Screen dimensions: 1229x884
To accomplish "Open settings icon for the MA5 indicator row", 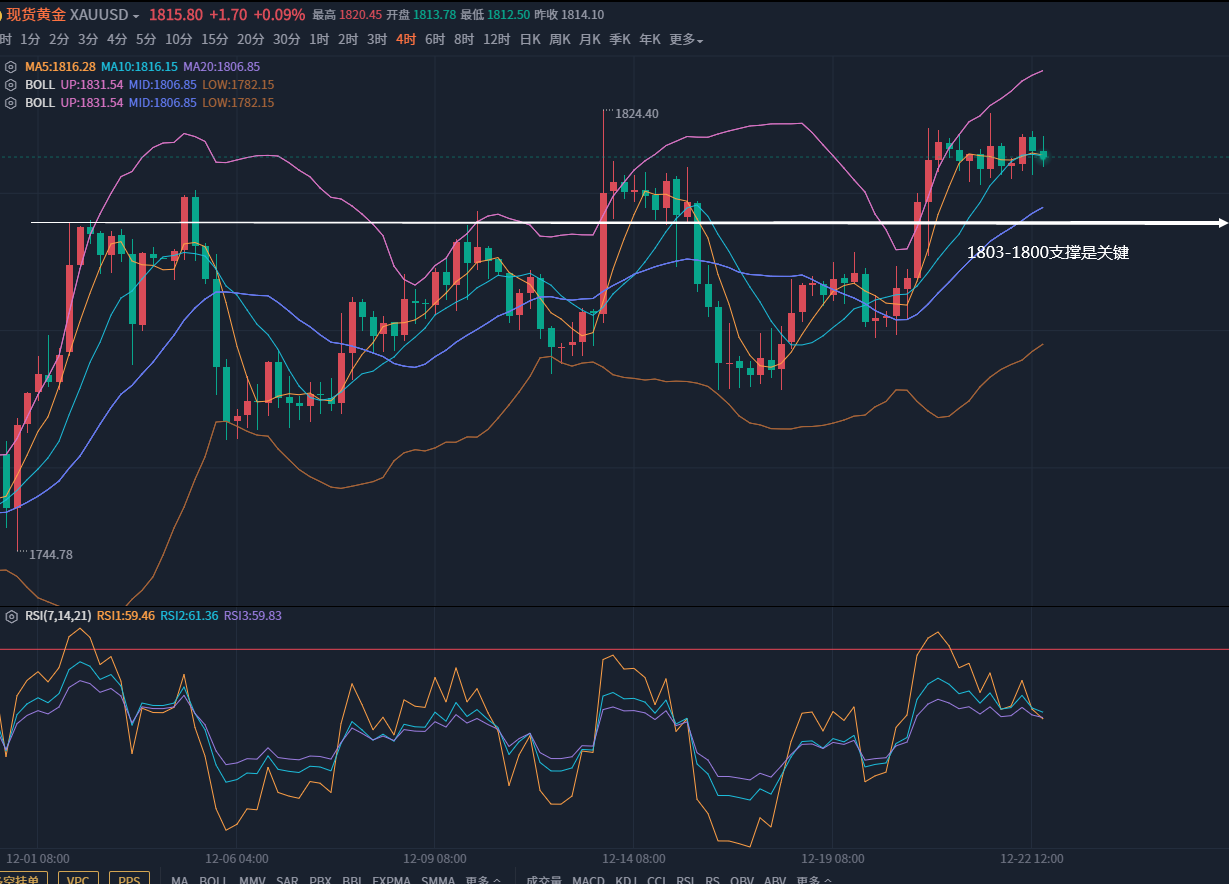I will [x=11, y=66].
